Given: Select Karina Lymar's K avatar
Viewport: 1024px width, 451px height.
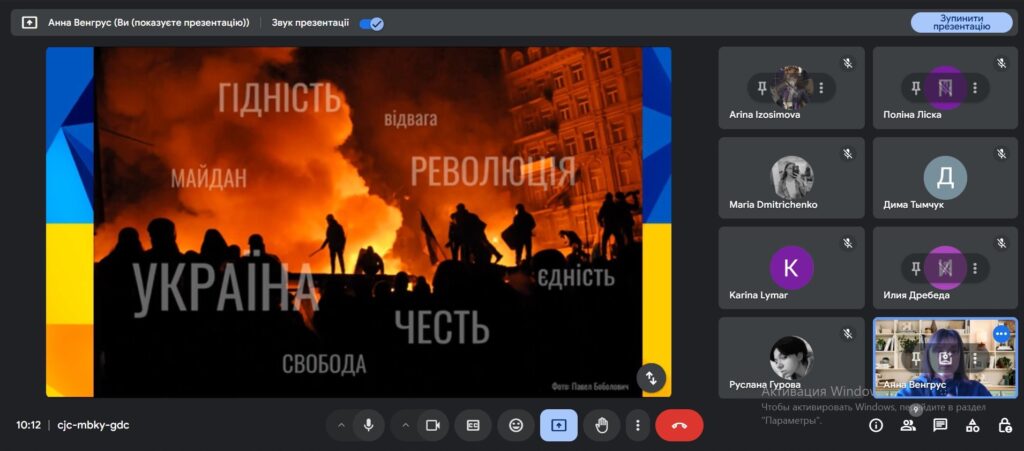Looking at the screenshot, I should tap(792, 268).
